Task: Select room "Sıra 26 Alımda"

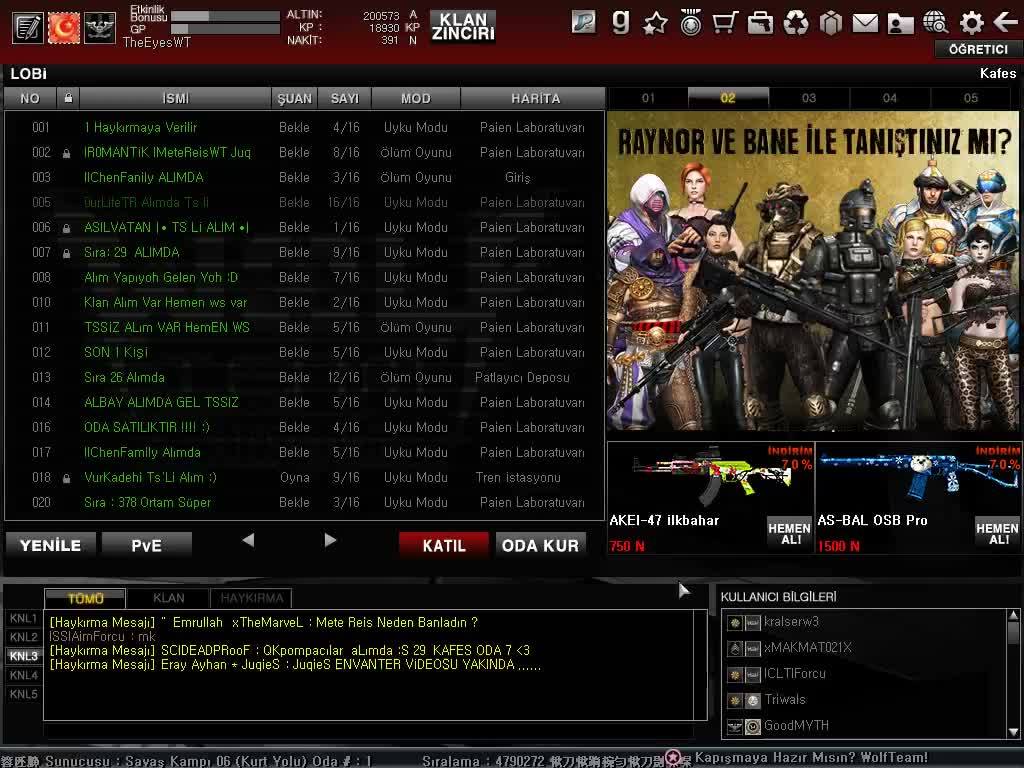Action: pos(304,377)
